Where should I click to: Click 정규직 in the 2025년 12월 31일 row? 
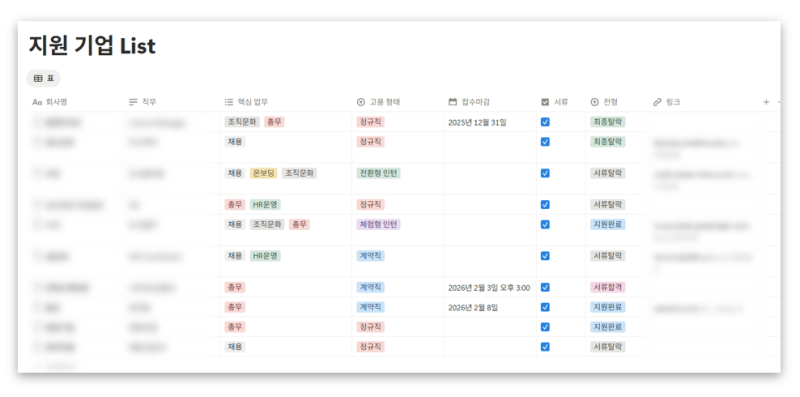(370, 122)
